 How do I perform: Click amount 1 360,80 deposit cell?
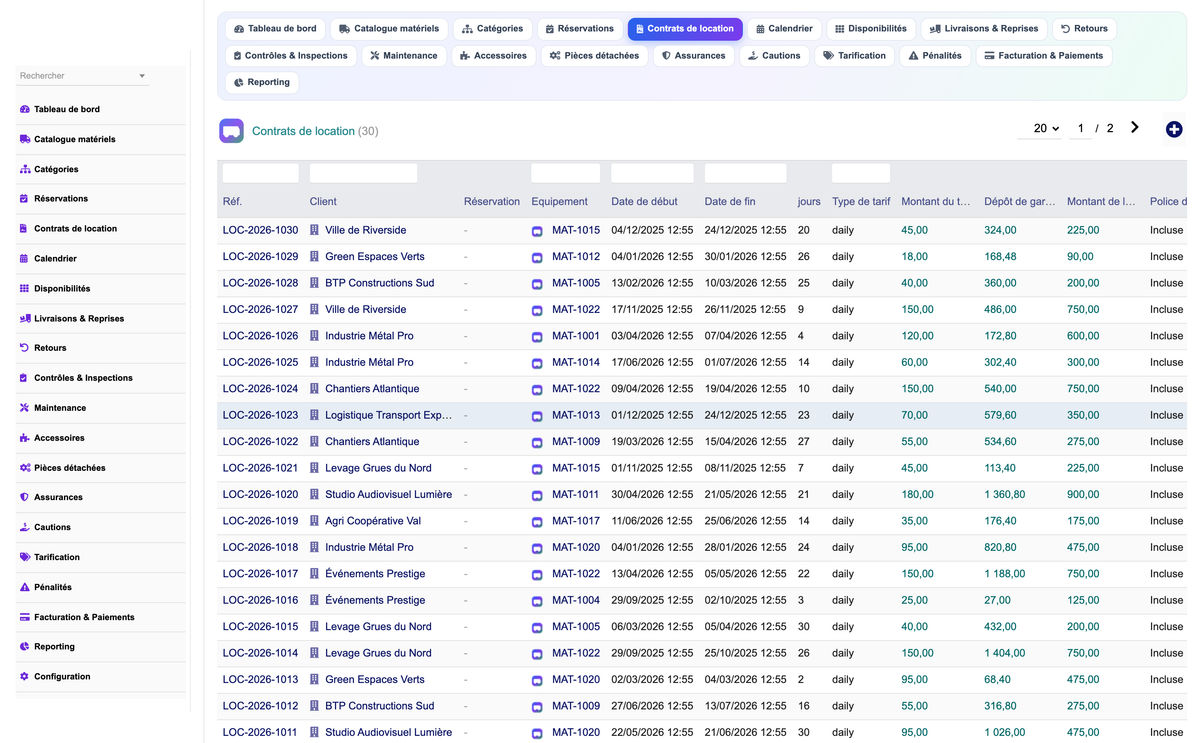(x=1004, y=494)
